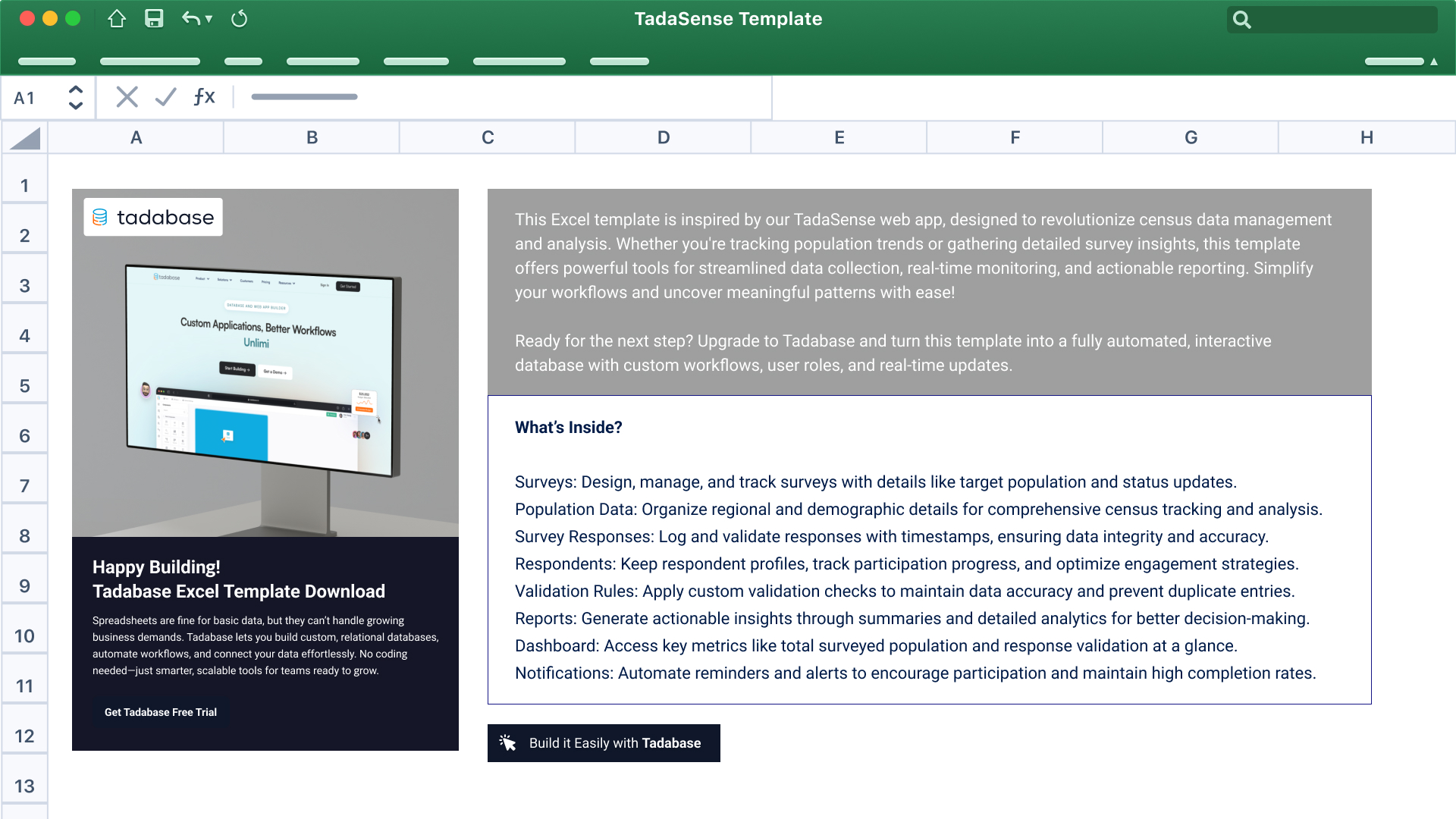Click Build it Easily with Tadabase button
This screenshot has width=1456, height=819.
(x=604, y=743)
